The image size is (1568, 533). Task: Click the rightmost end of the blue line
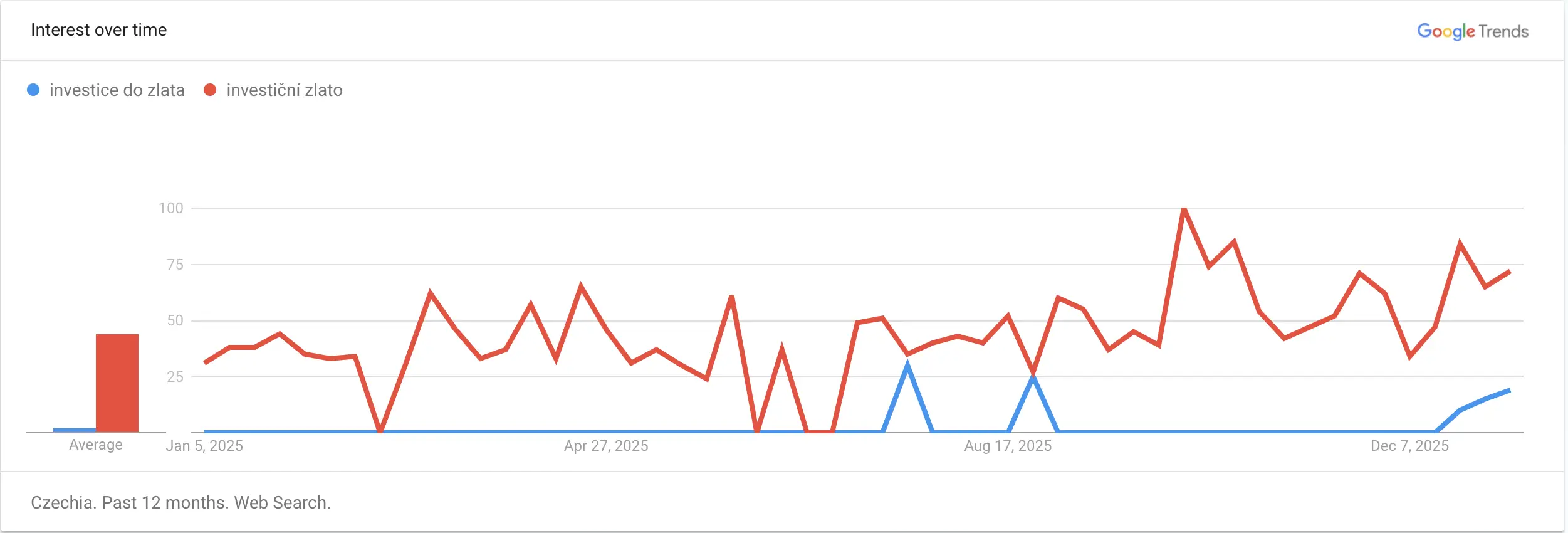click(1509, 391)
